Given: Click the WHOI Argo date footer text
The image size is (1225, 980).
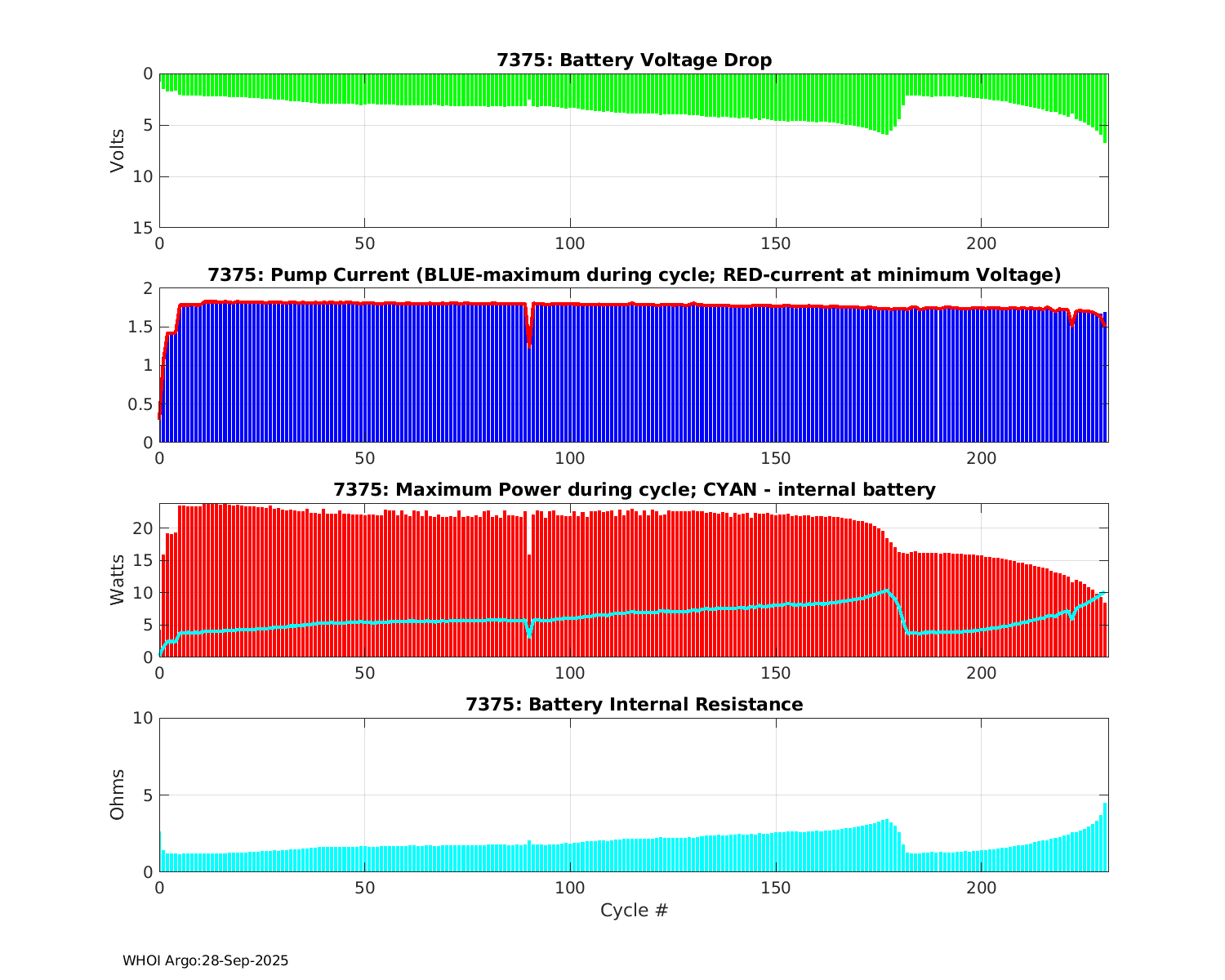Looking at the screenshot, I should click(x=205, y=961).
